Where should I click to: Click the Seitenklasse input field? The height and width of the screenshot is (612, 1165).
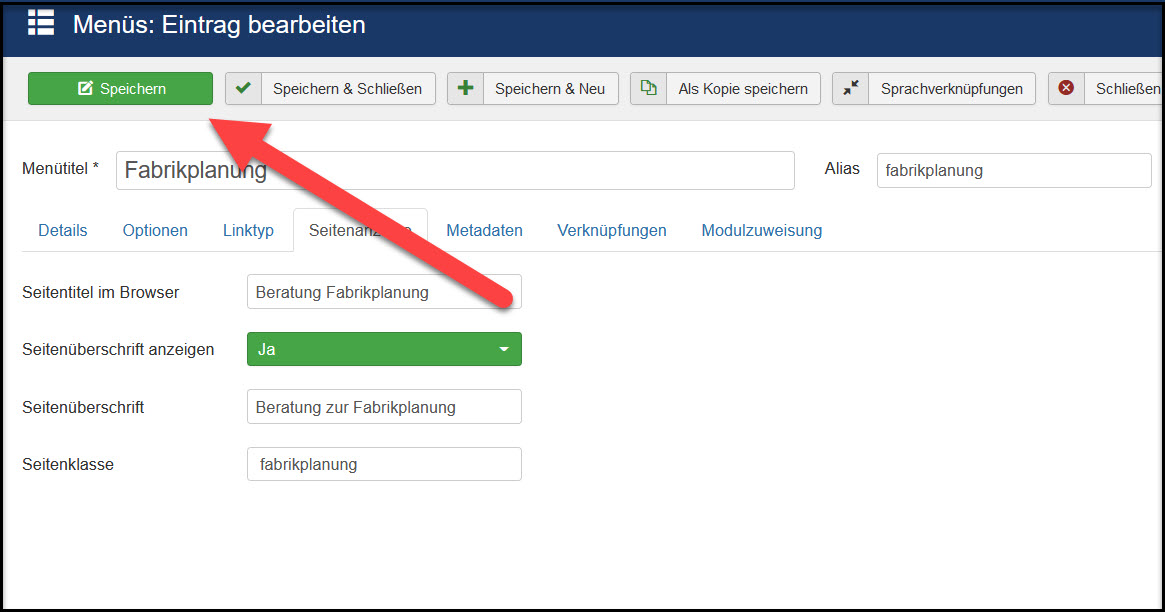[x=384, y=463]
